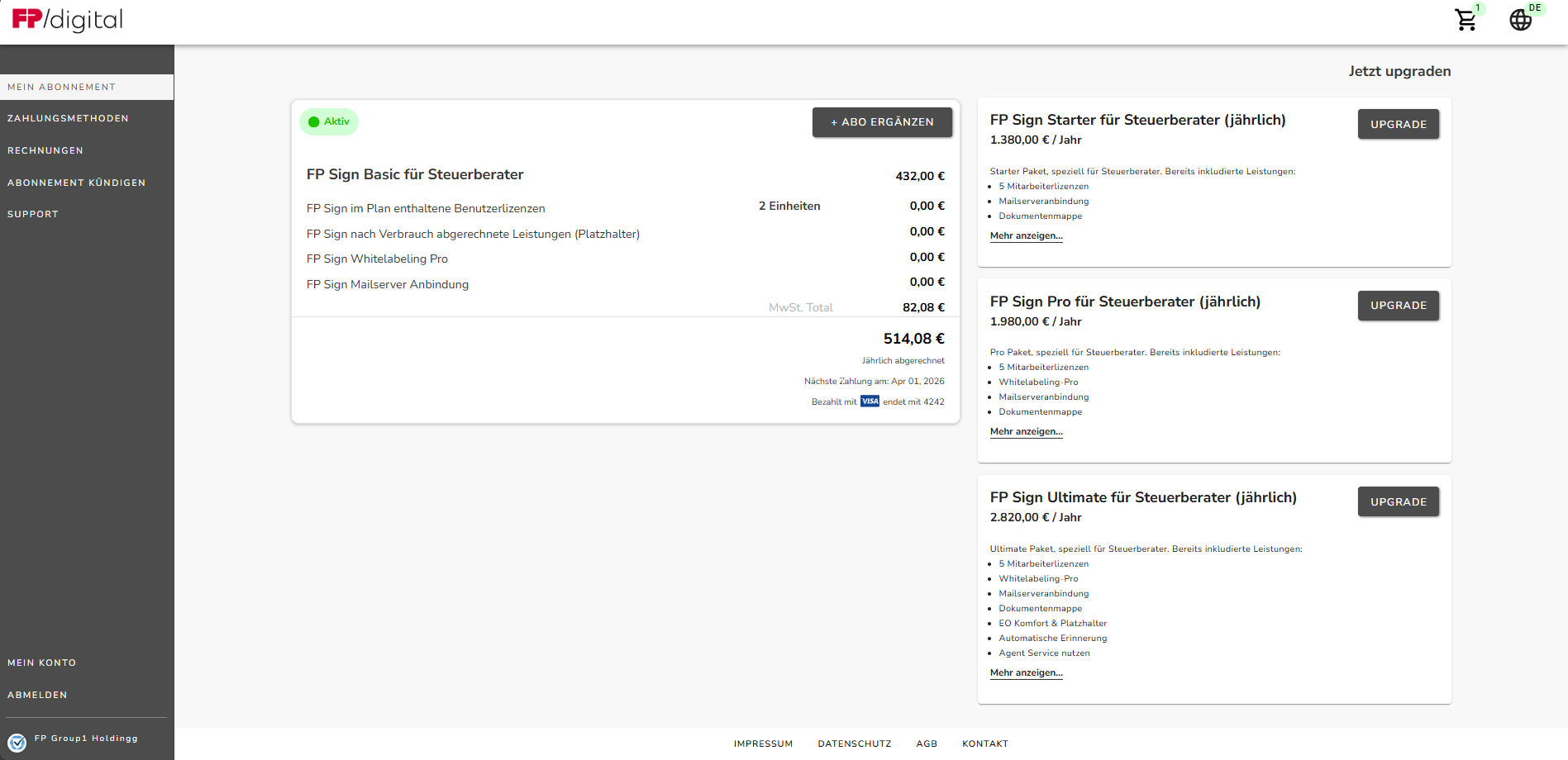Click the next payment date Apr 01, 2026
The image size is (1568, 760).
click(x=917, y=382)
